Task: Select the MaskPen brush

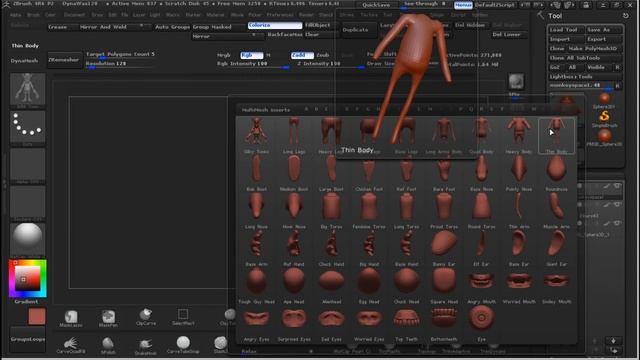Action: [108, 318]
